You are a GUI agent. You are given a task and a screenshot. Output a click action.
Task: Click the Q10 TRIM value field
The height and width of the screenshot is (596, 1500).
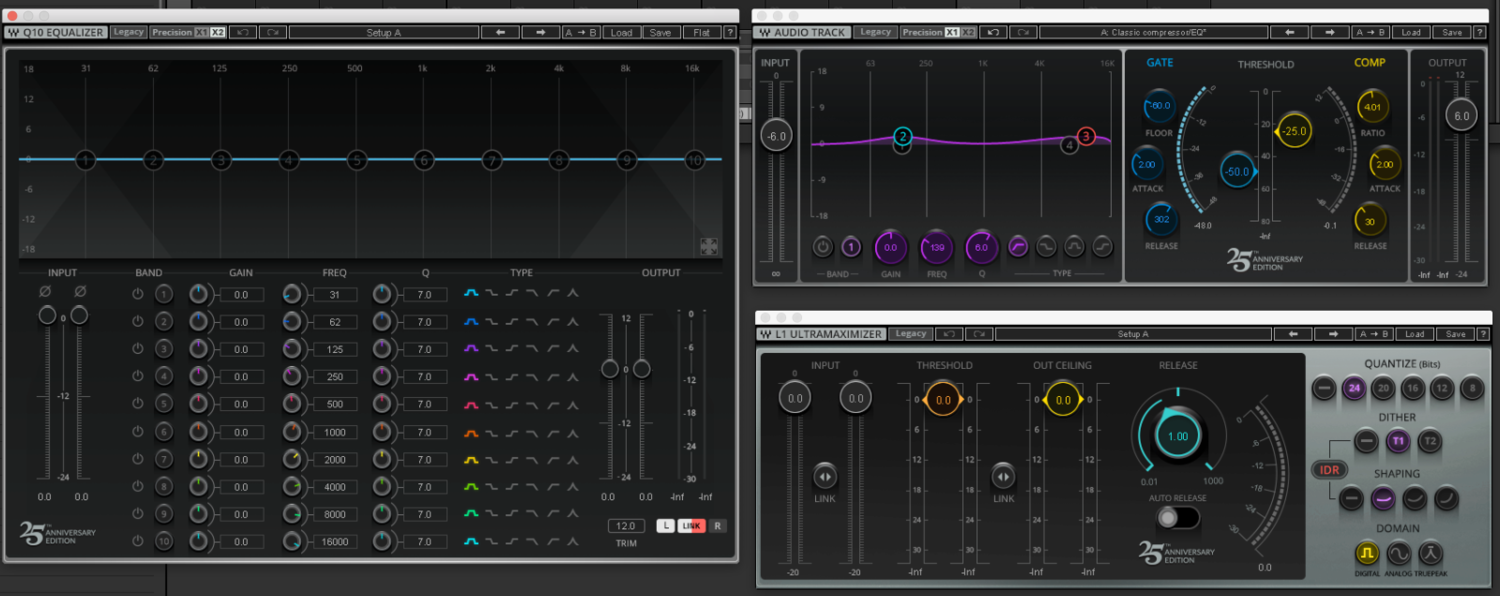(626, 526)
